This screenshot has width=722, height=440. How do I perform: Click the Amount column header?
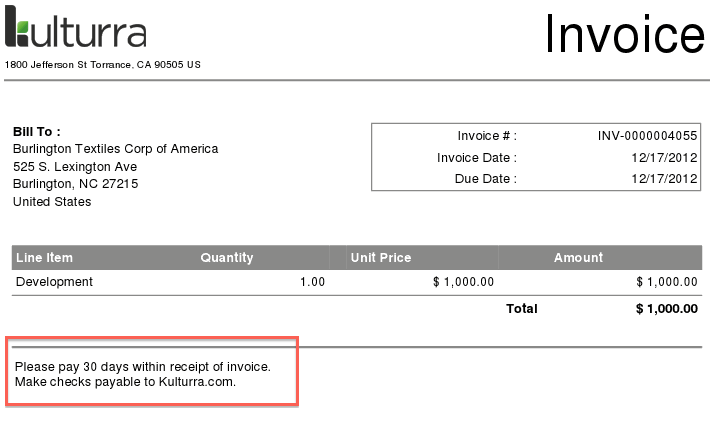(x=579, y=258)
